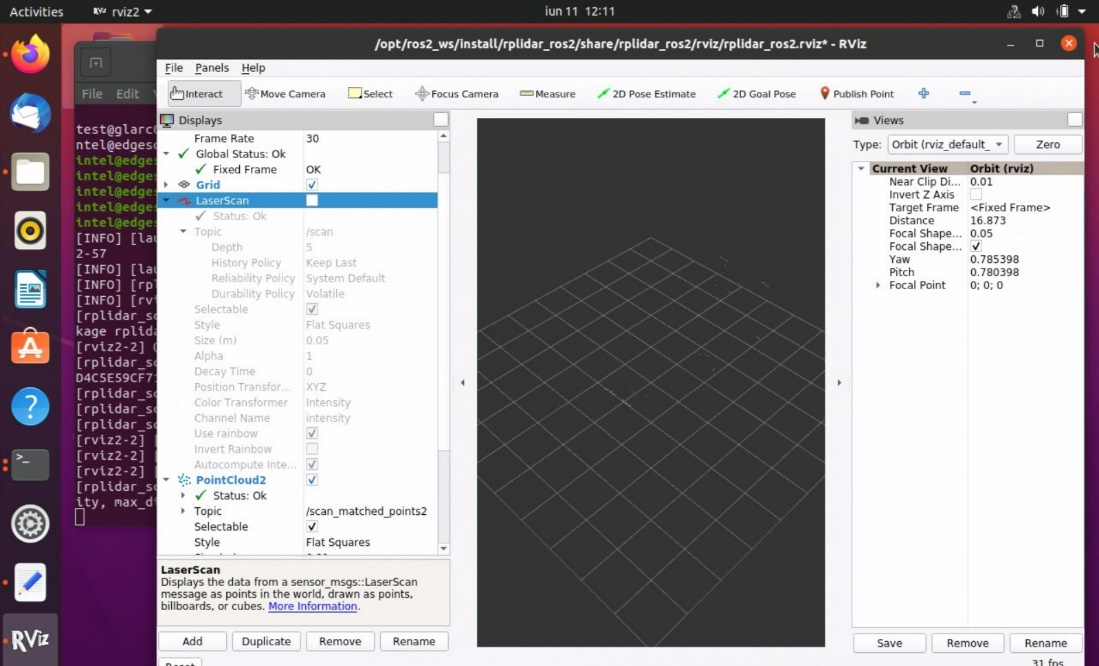Viewport: 1099px width, 666px height.
Task: Expand the Focal Point property
Action: point(878,285)
